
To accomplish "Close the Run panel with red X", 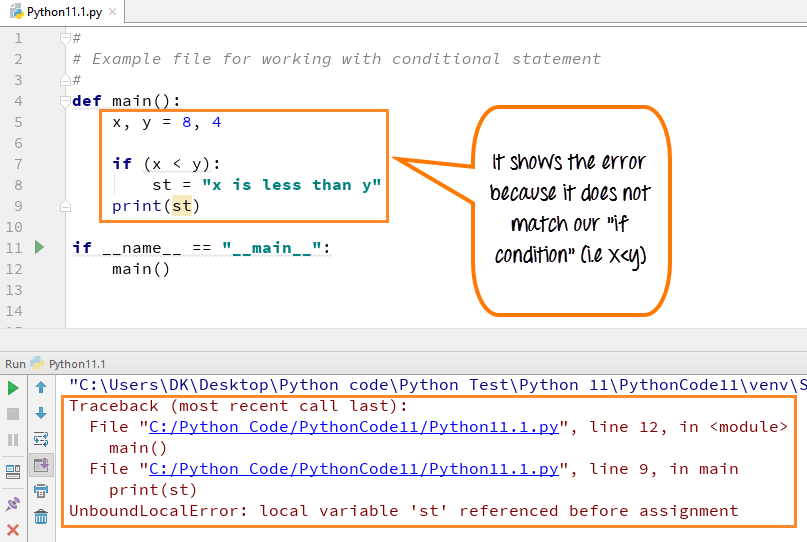I will (13, 530).
